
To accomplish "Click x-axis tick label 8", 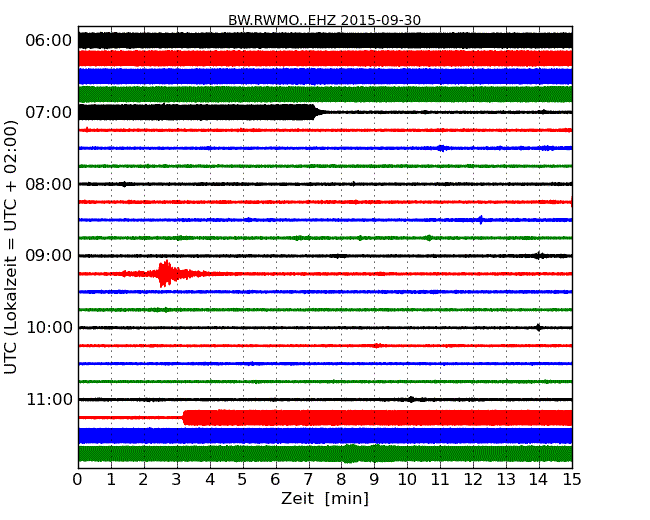I will [341, 480].
